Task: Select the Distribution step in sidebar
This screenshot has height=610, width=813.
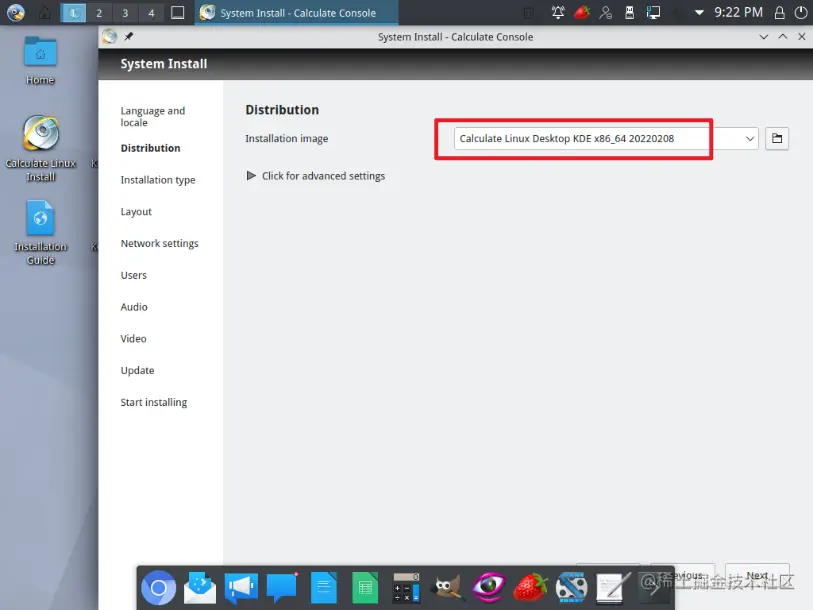Action: [x=150, y=148]
